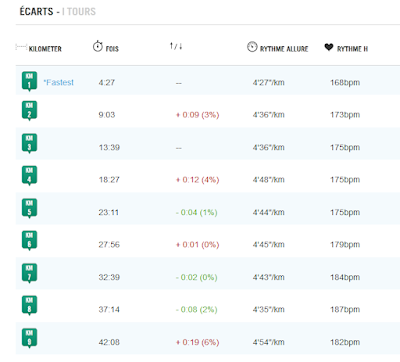Select pace 4'43"/km
400x362 pixels.
(x=268, y=277)
